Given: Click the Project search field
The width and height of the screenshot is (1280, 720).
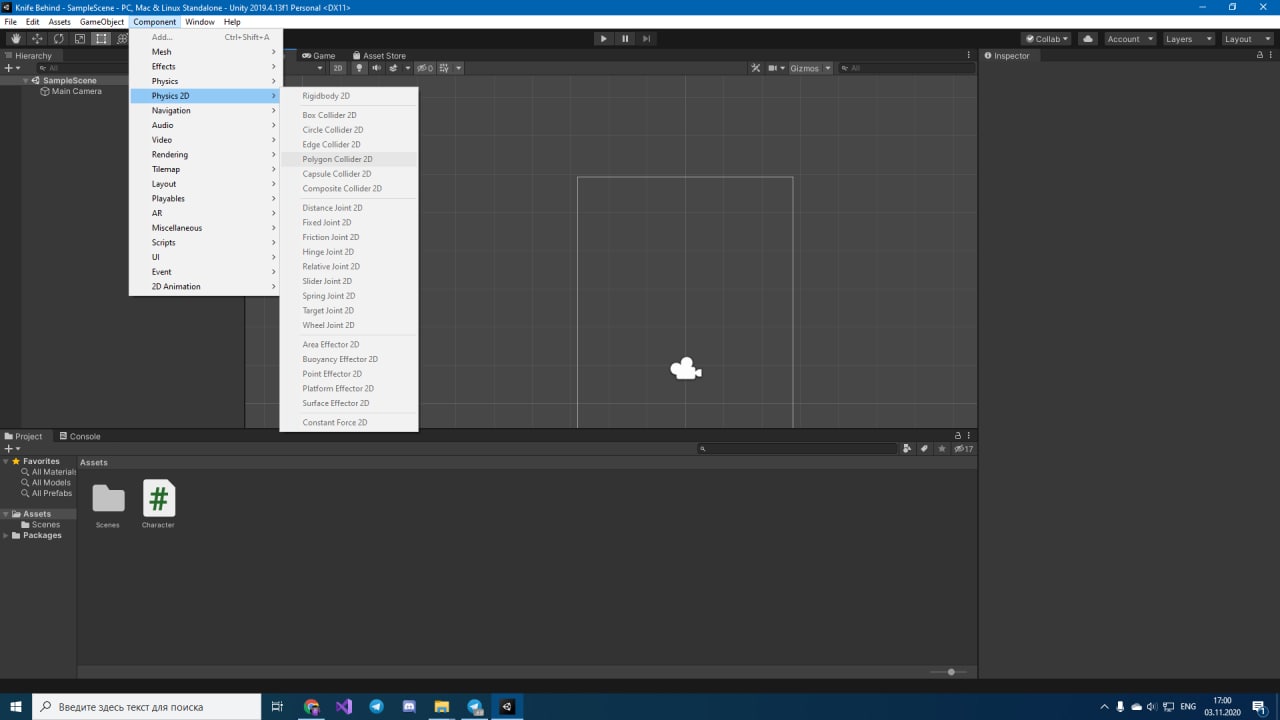Looking at the screenshot, I should 797,449.
